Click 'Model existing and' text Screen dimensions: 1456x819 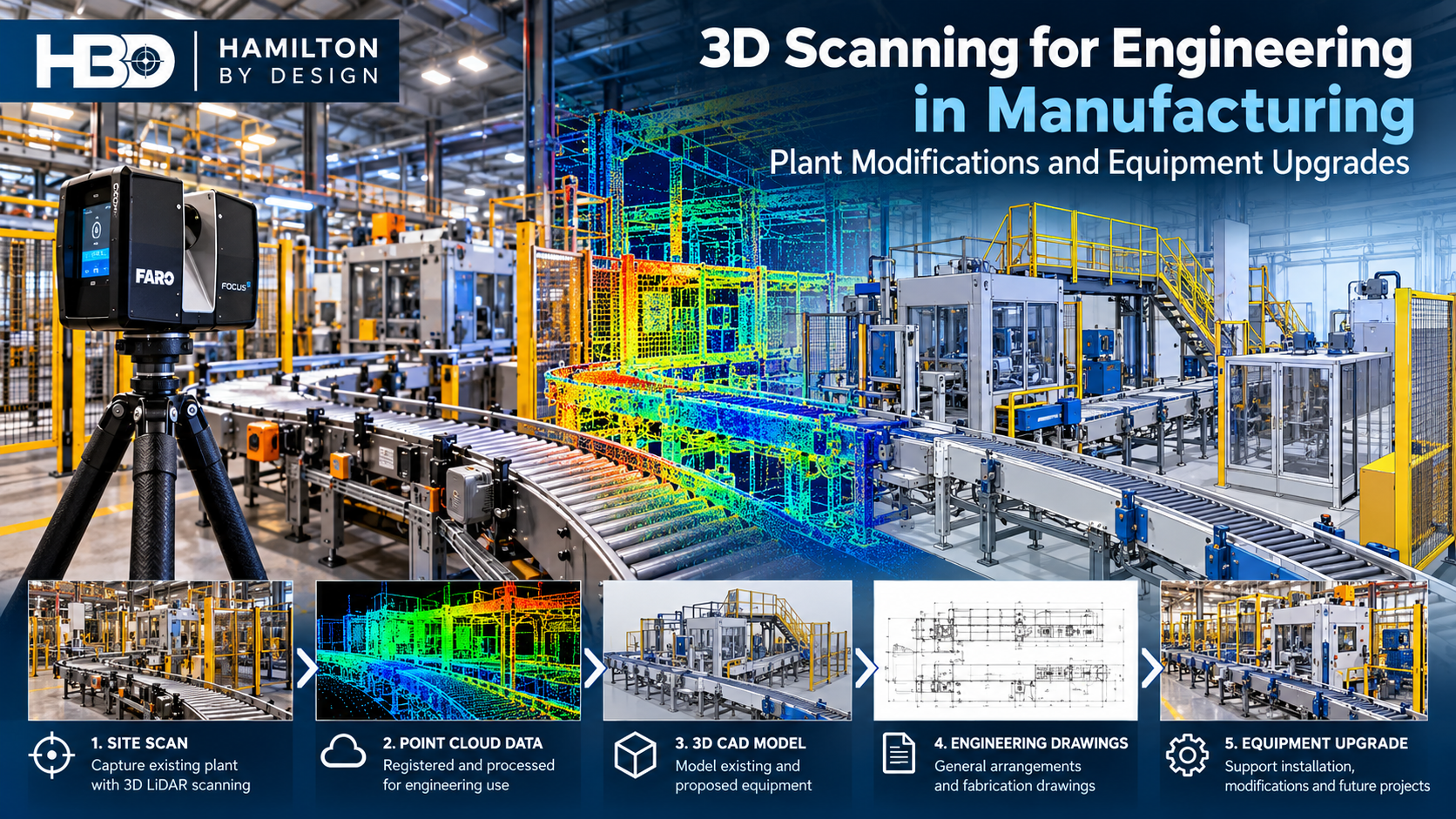coord(738,766)
